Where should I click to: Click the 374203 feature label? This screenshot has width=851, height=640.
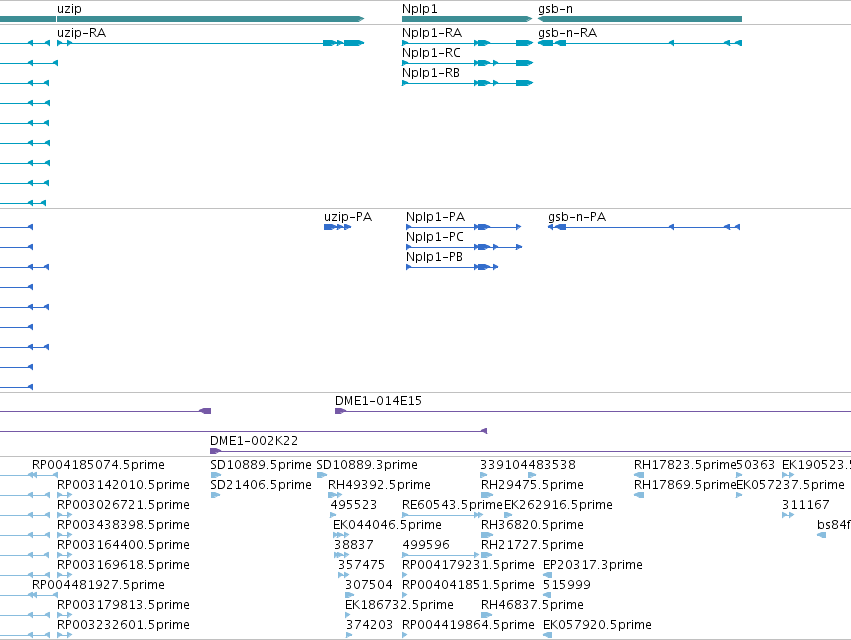coord(370,625)
